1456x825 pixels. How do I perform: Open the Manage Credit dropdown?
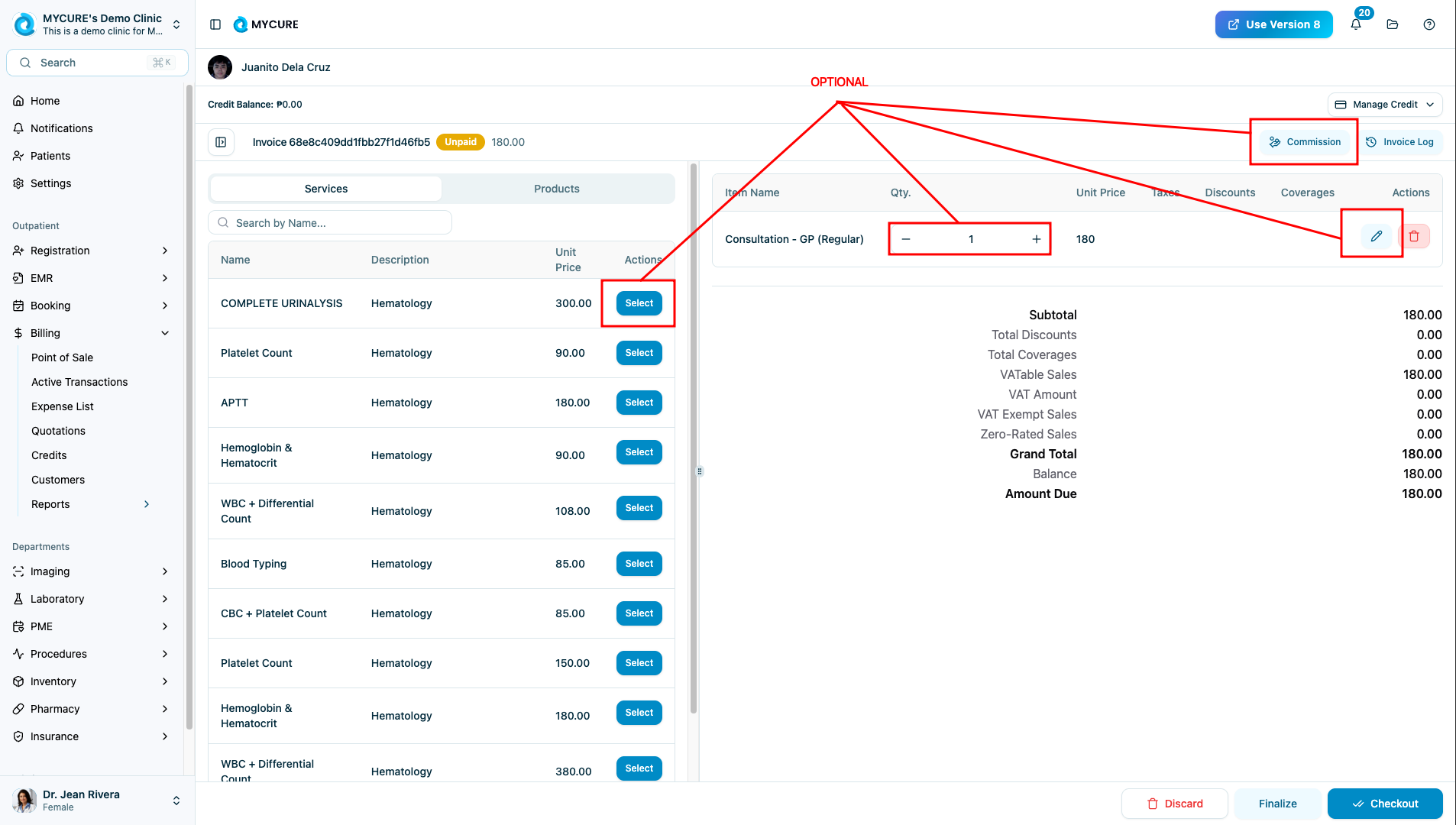pos(1384,105)
